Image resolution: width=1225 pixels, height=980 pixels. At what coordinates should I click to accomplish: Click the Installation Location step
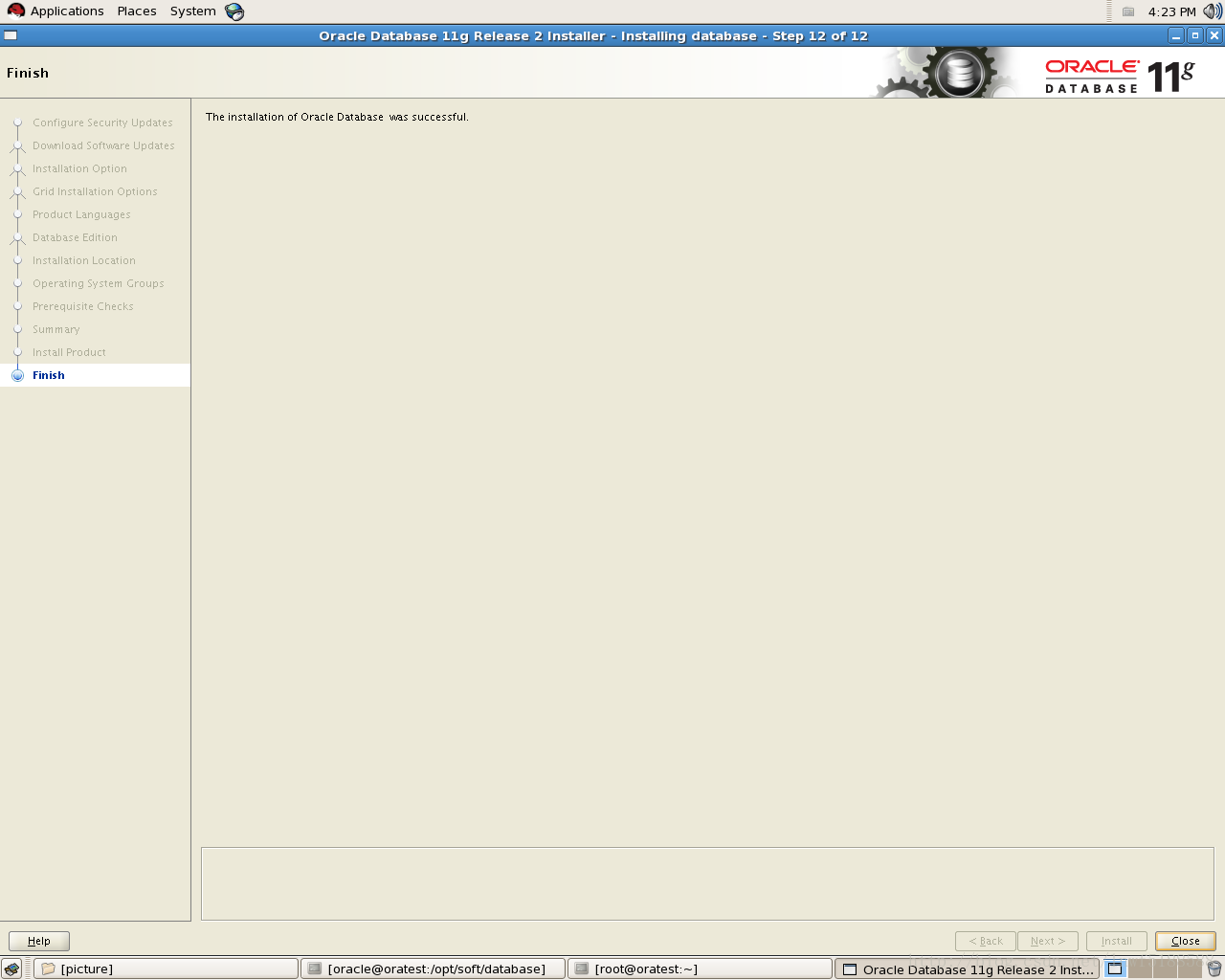coord(84,260)
